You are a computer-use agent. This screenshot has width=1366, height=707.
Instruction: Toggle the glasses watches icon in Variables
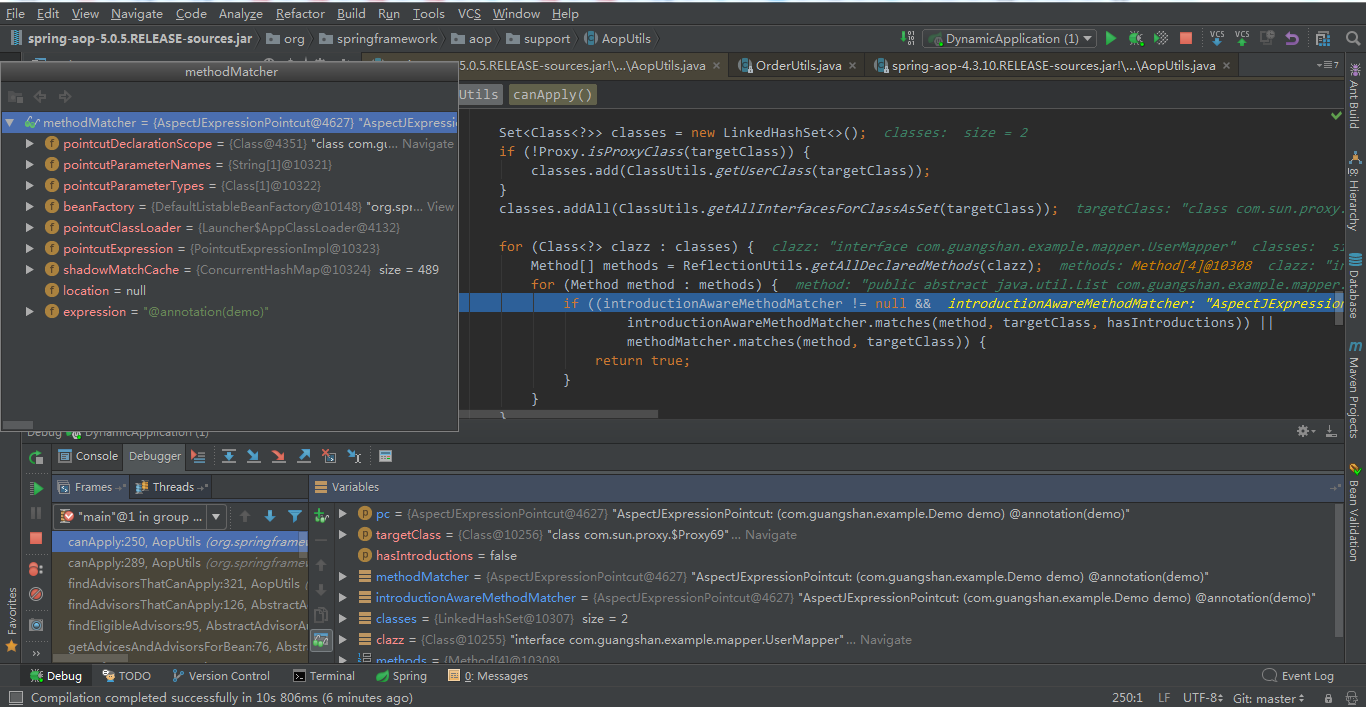(x=321, y=640)
